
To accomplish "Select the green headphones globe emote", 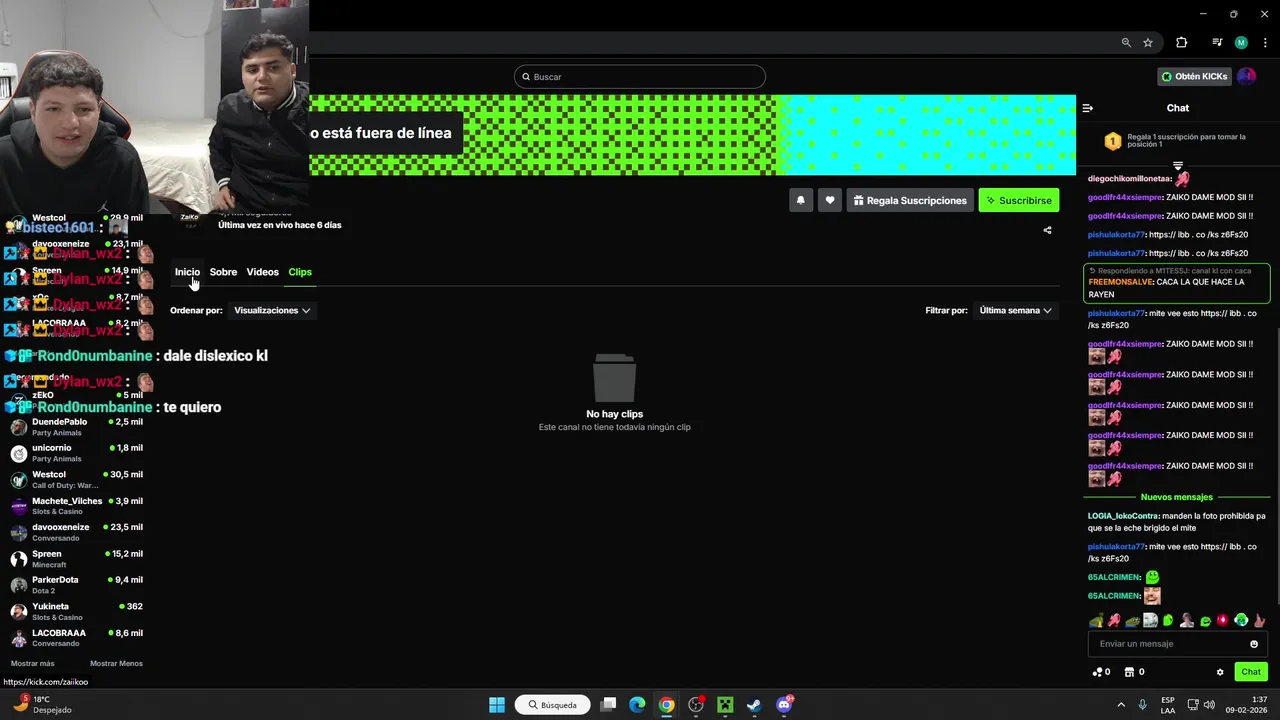I will [x=1241, y=621].
